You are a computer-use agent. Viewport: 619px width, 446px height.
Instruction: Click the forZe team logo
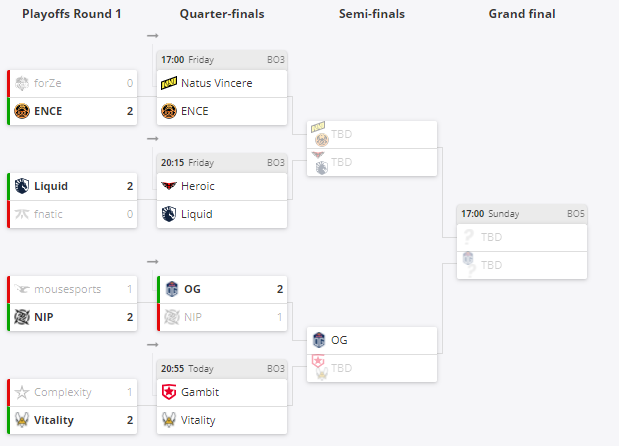[x=22, y=83]
